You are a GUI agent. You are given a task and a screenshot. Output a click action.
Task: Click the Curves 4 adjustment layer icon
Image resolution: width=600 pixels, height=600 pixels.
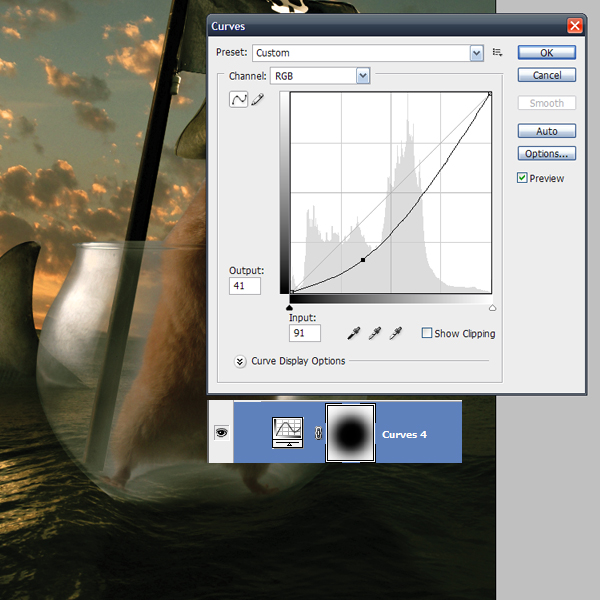coord(288,432)
